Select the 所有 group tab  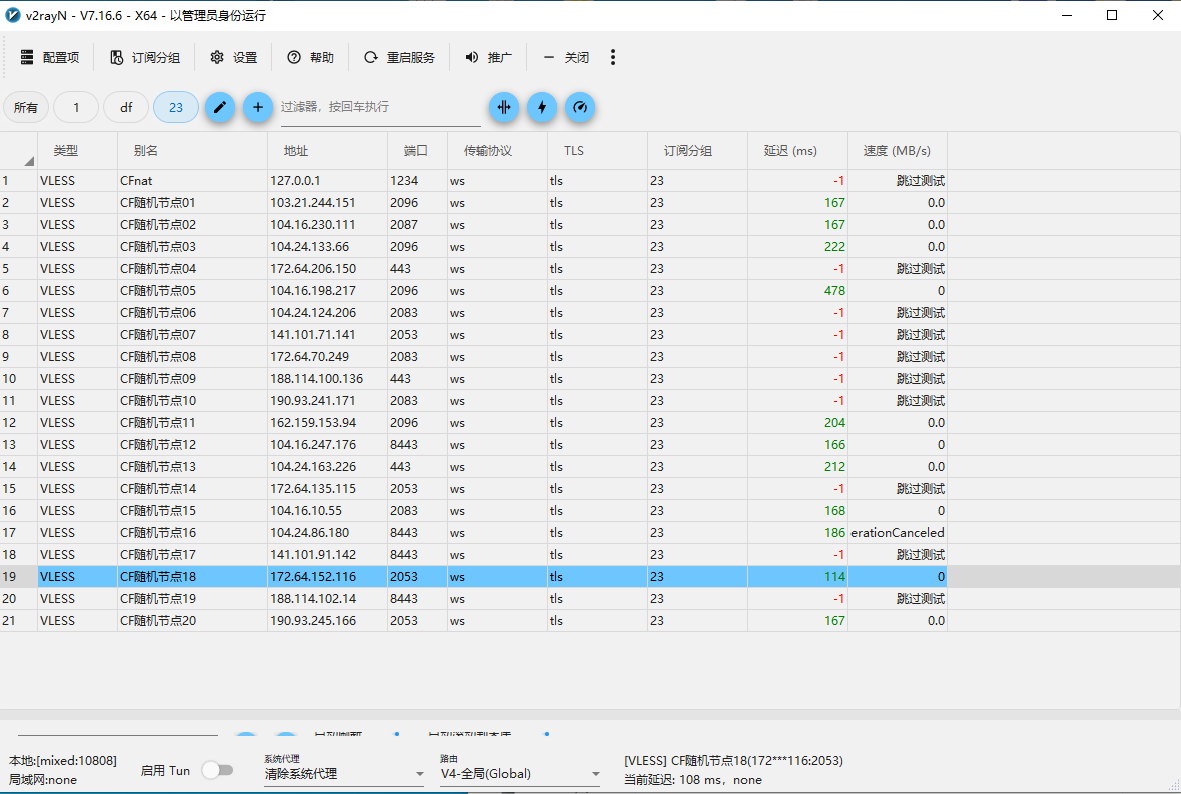(26, 107)
